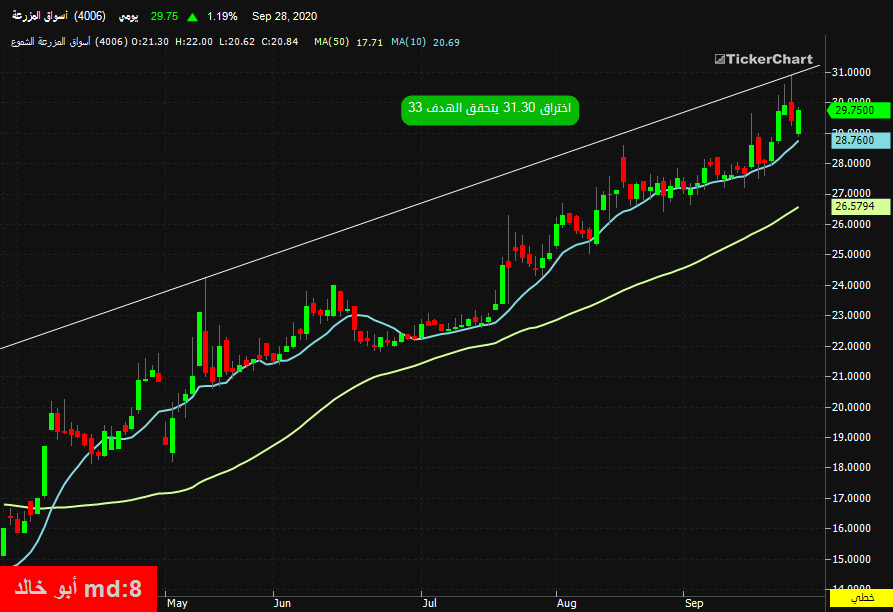Select the green target annotation label 33
Screen dimensions: 893x612
coord(490,109)
